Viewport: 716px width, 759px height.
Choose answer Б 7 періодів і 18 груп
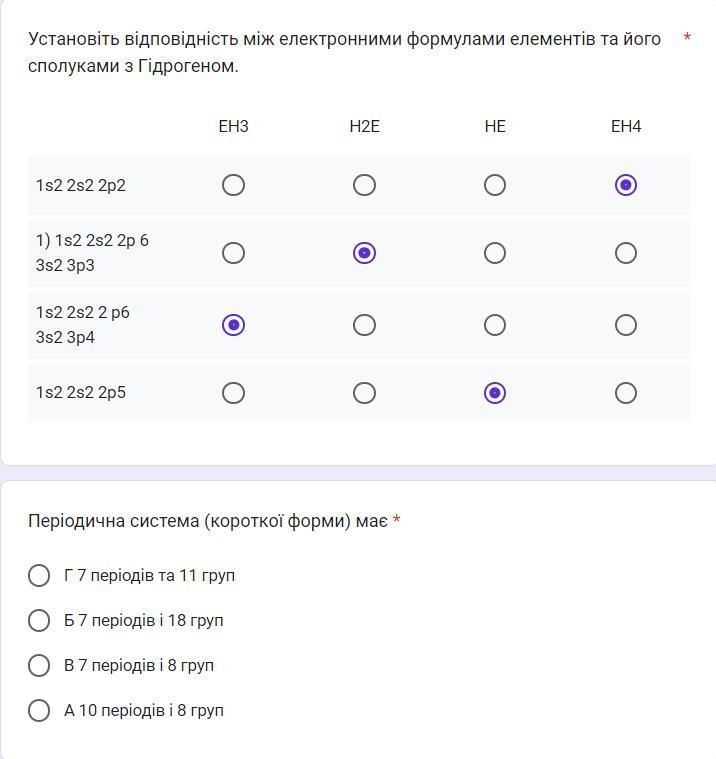(x=39, y=620)
